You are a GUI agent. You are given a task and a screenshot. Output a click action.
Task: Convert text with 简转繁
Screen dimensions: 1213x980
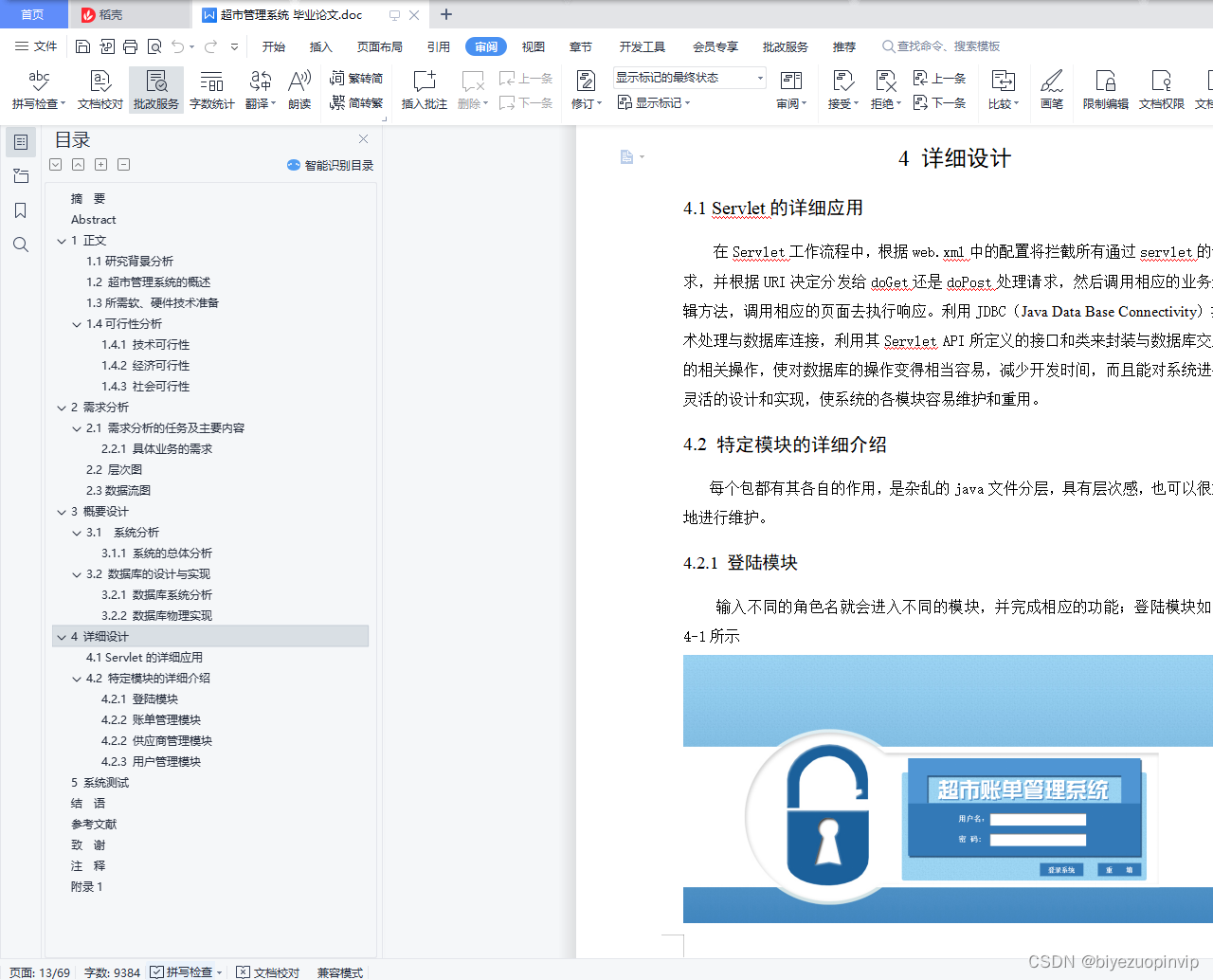coord(356,102)
